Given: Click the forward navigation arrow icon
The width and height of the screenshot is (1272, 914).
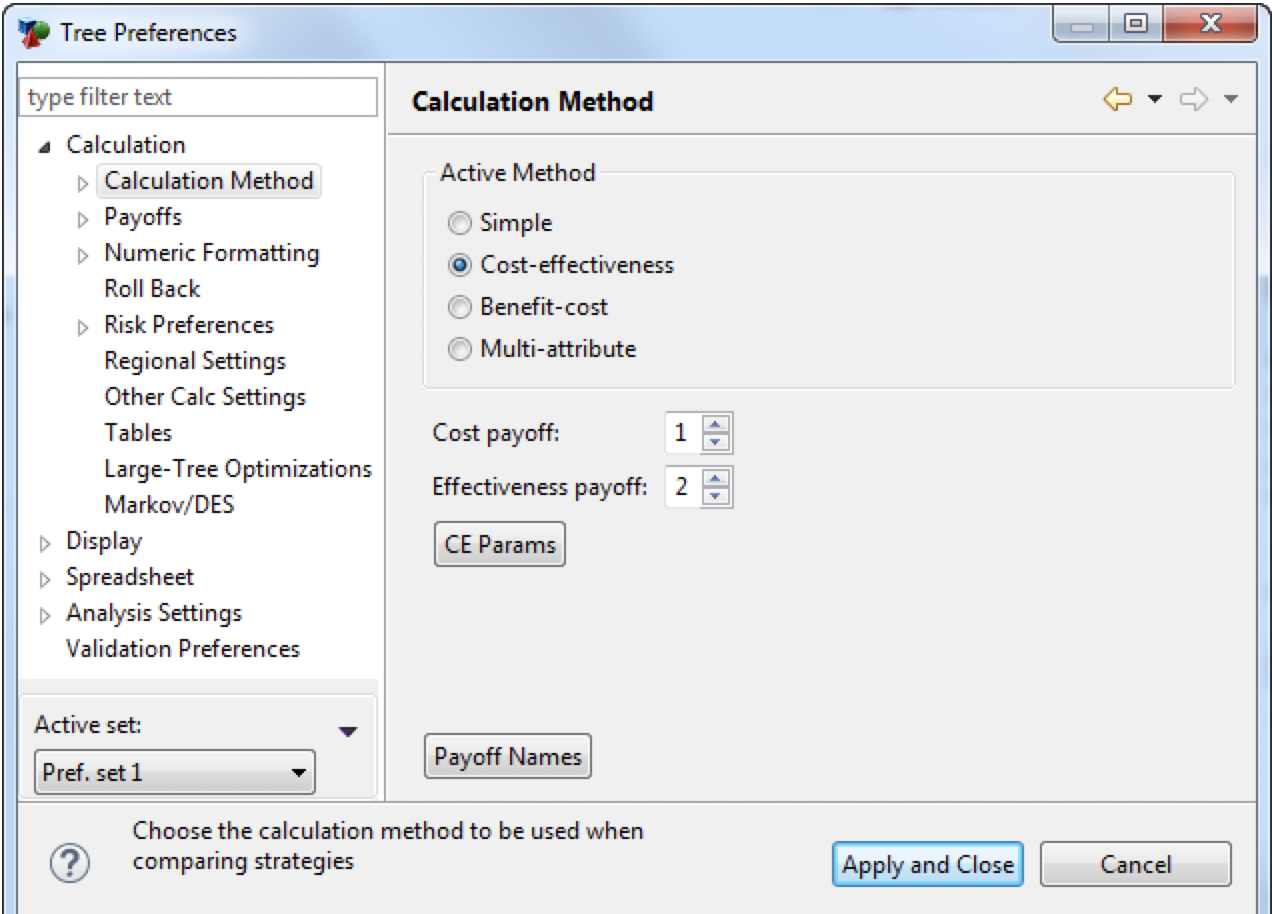Looking at the screenshot, I should click(x=1194, y=99).
